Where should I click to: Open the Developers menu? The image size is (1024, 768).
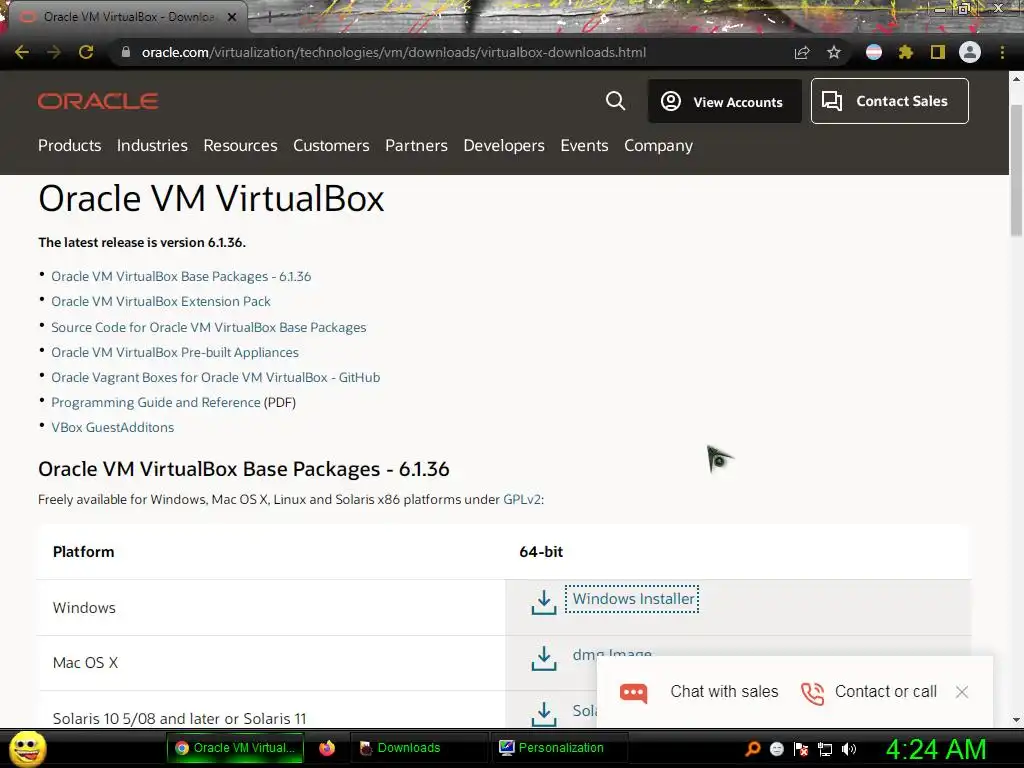[x=504, y=146]
